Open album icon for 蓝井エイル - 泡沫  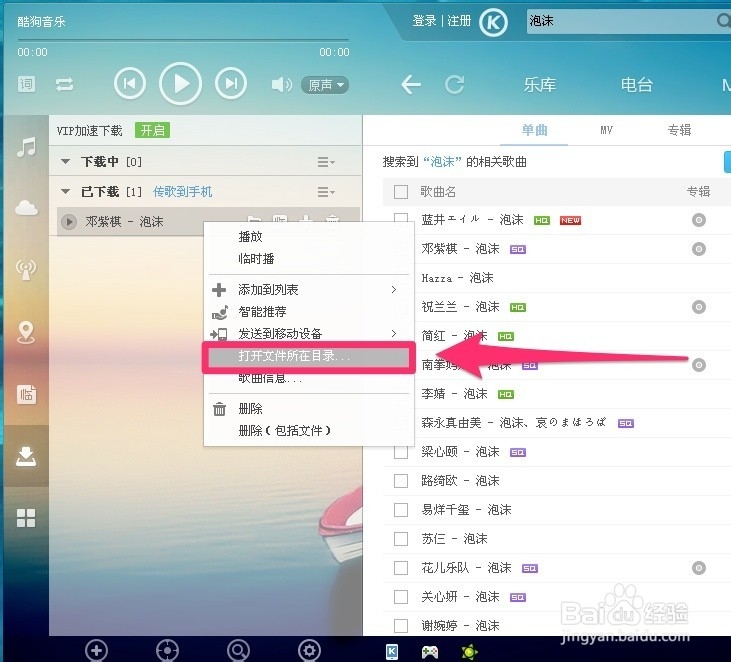(x=698, y=220)
